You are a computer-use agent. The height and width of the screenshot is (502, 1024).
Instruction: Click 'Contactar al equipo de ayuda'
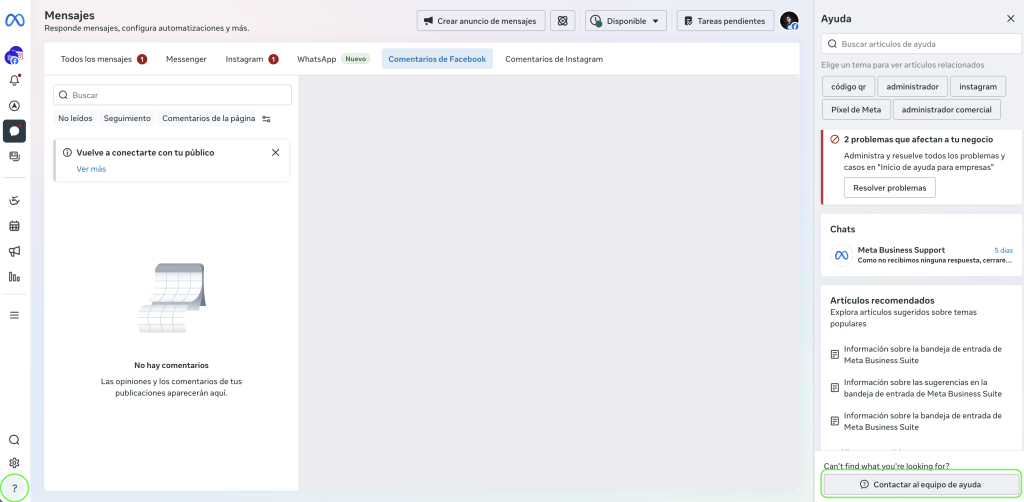tap(920, 484)
